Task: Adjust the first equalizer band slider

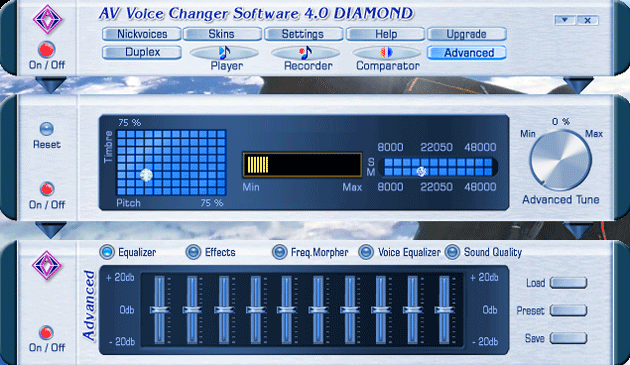Action: 160,310
